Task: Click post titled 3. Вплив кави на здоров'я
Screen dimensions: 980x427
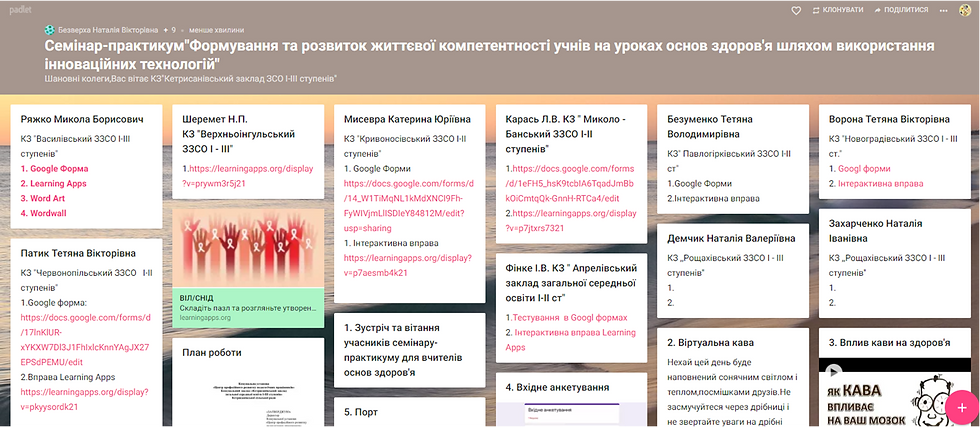Action: (x=890, y=343)
